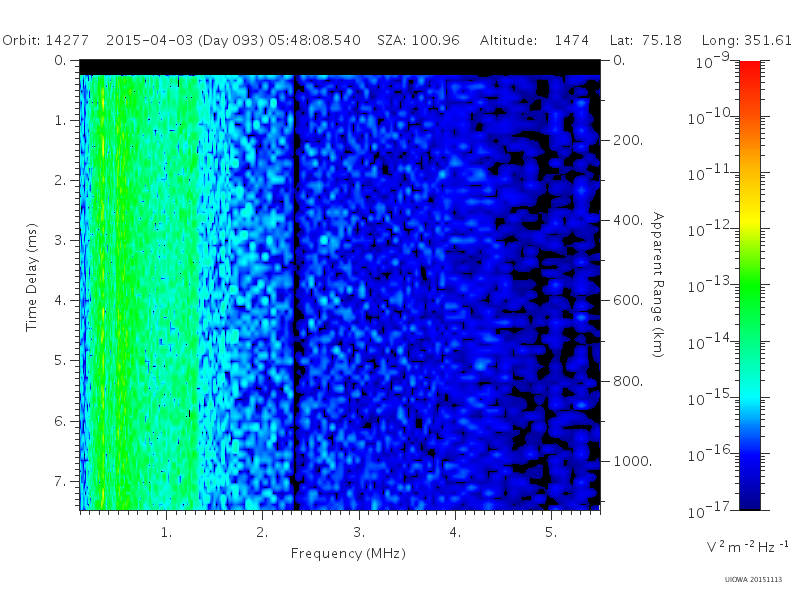Click the frequency axis tick label 5.
This screenshot has height=600, width=800.
(x=551, y=532)
